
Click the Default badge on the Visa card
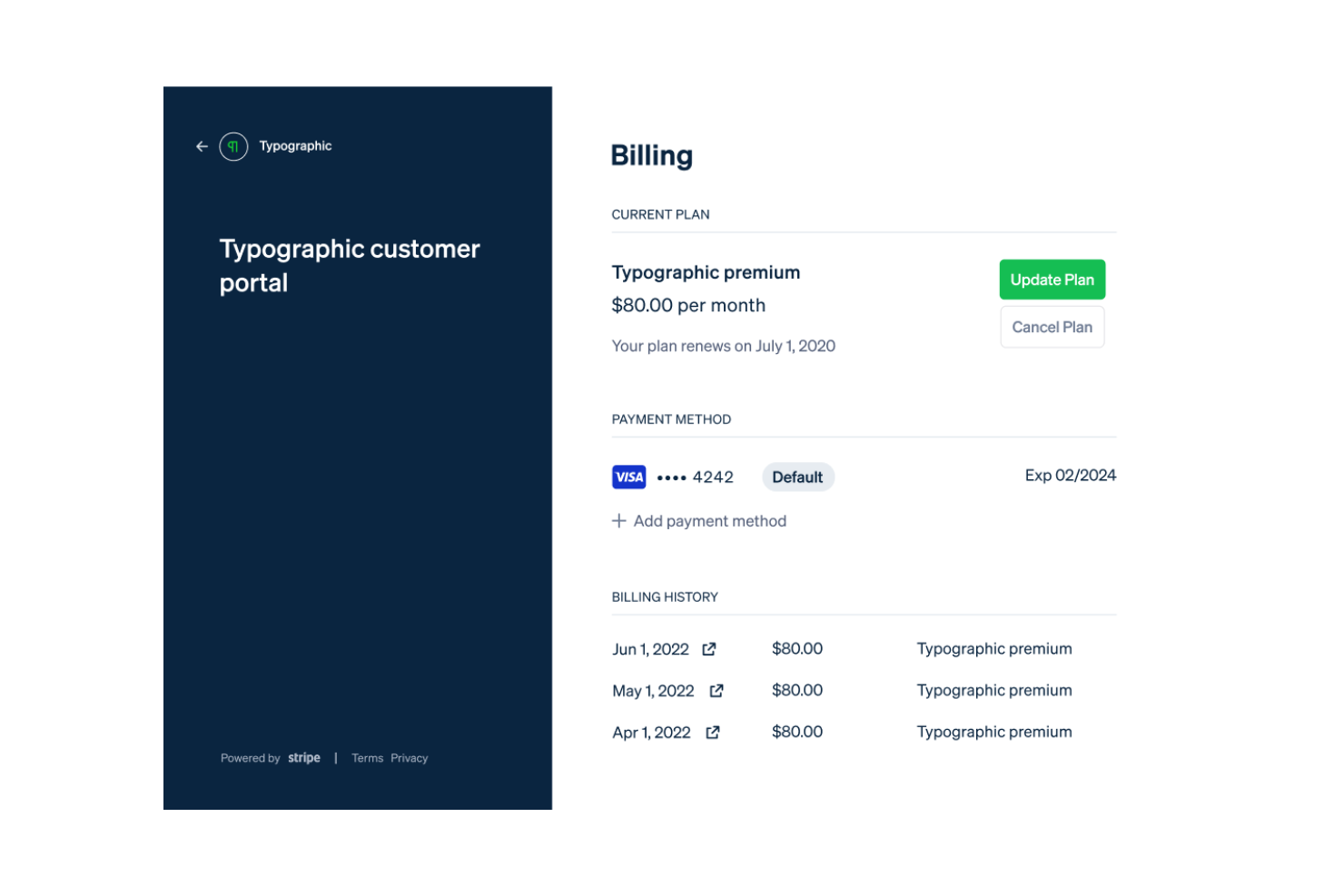tap(797, 477)
